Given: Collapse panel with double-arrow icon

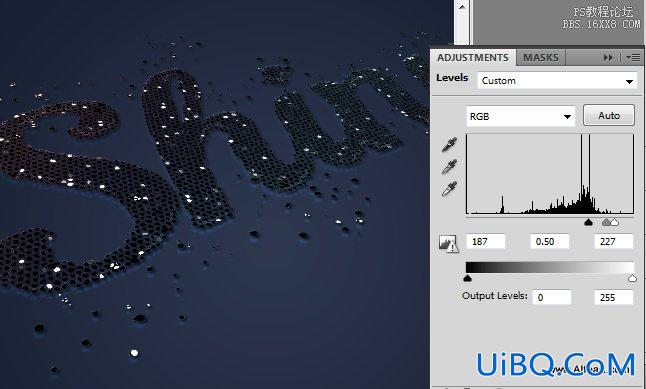Looking at the screenshot, I should point(608,58).
